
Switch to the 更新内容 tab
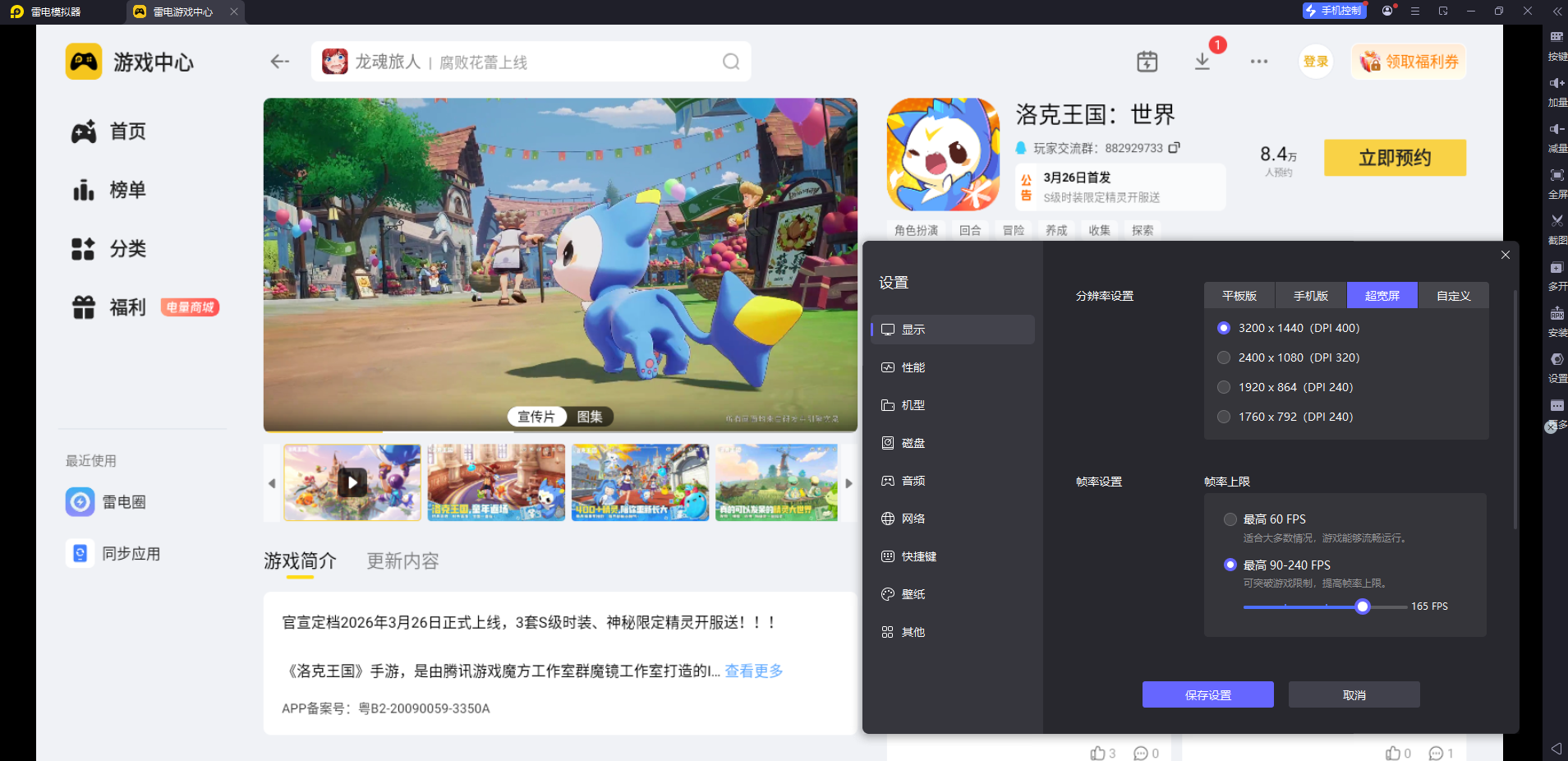click(402, 561)
